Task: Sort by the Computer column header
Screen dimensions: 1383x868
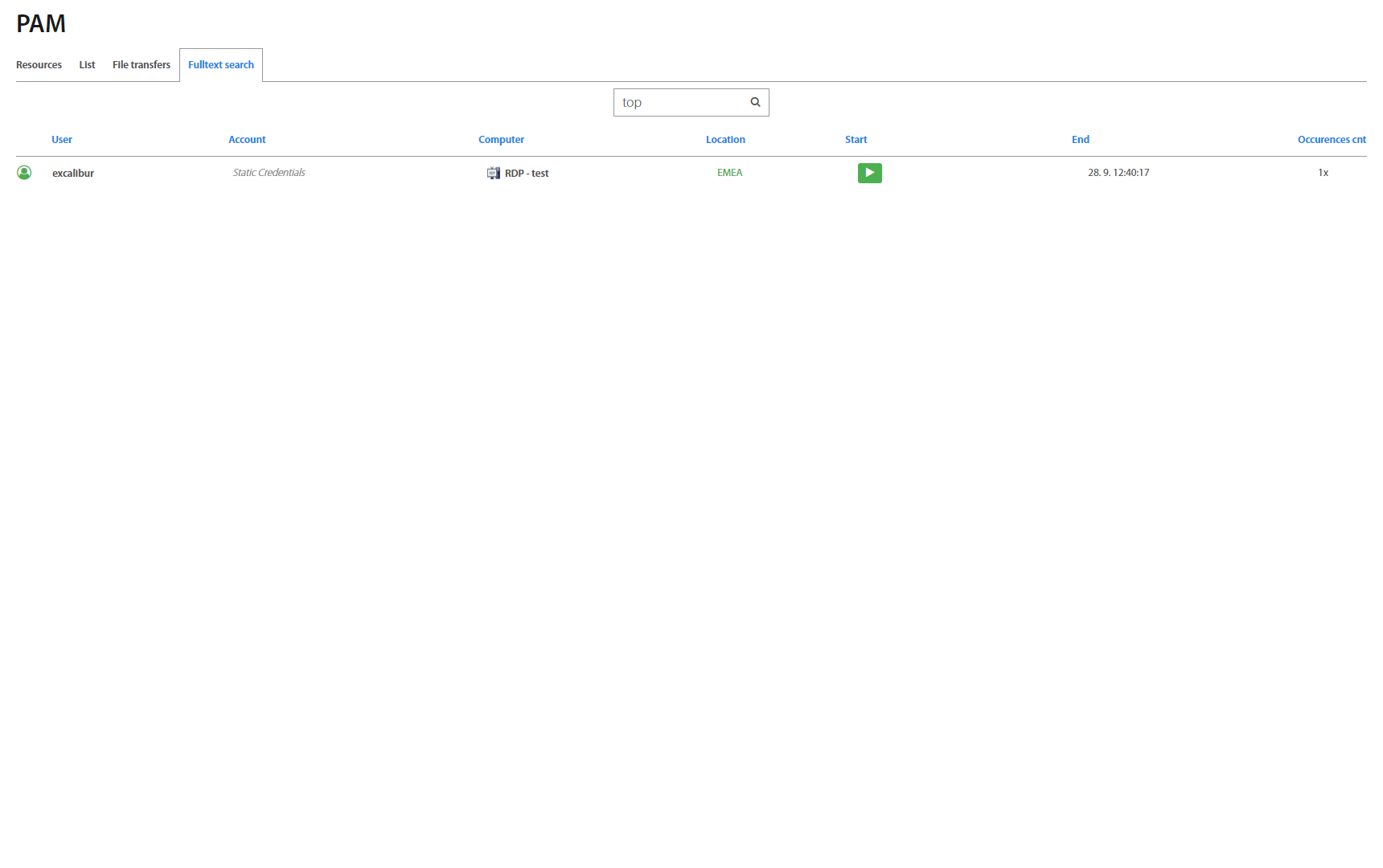Action: pos(501,140)
